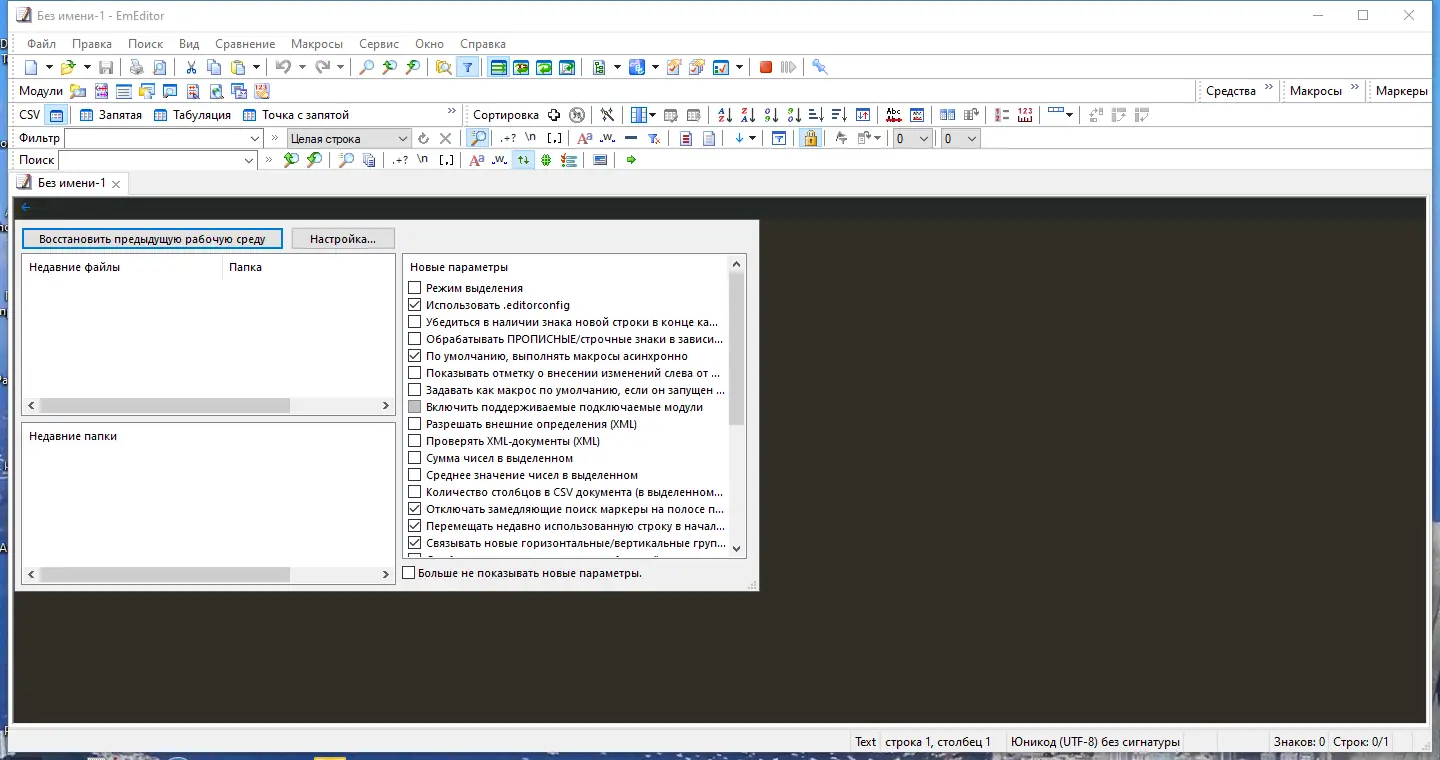Screen dimensions: 1440x760
Task: Click the lock icon on the filter toolbar
Action: [813, 137]
